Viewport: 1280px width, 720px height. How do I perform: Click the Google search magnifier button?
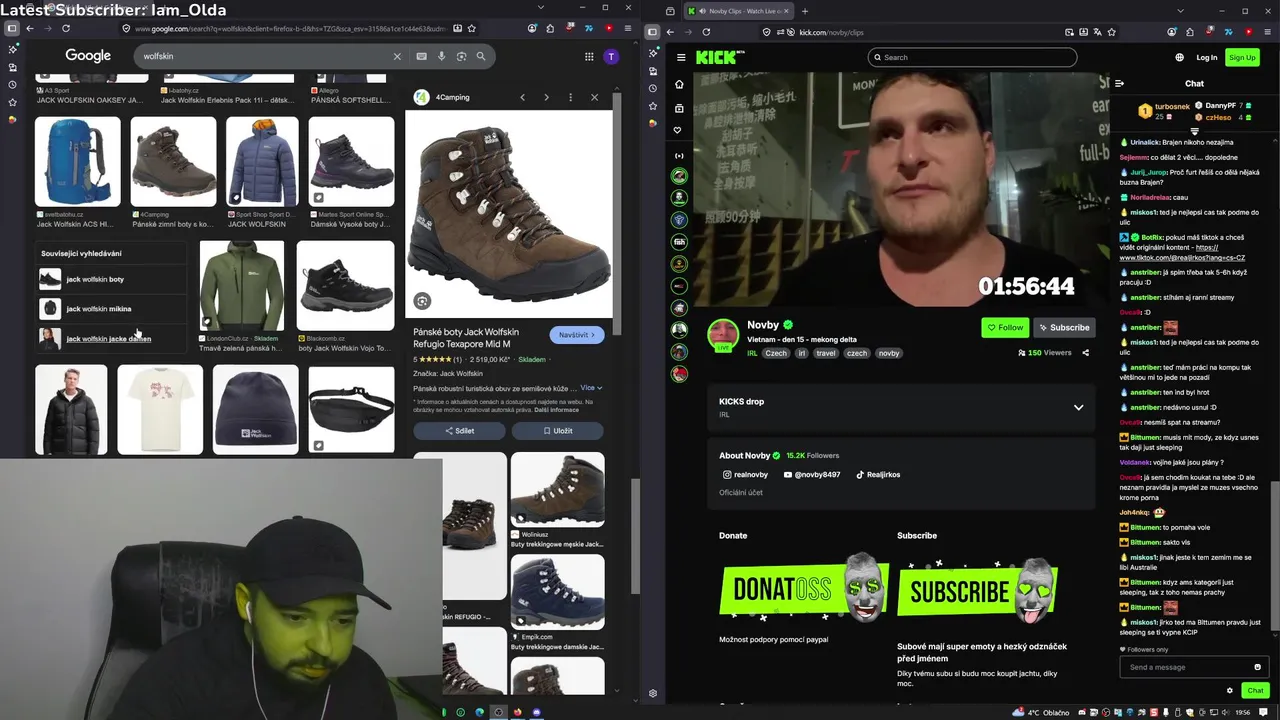[481, 56]
